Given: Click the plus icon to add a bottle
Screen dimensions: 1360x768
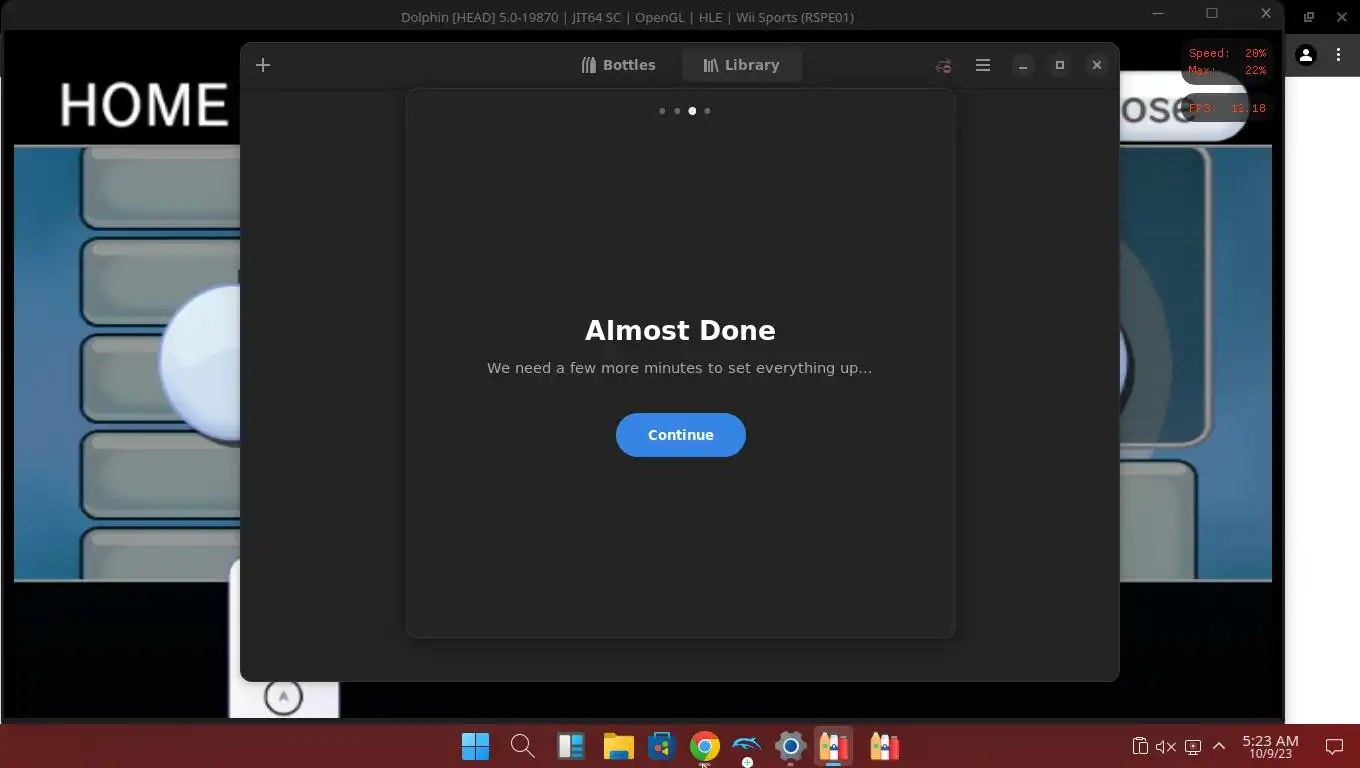Looking at the screenshot, I should coord(263,65).
